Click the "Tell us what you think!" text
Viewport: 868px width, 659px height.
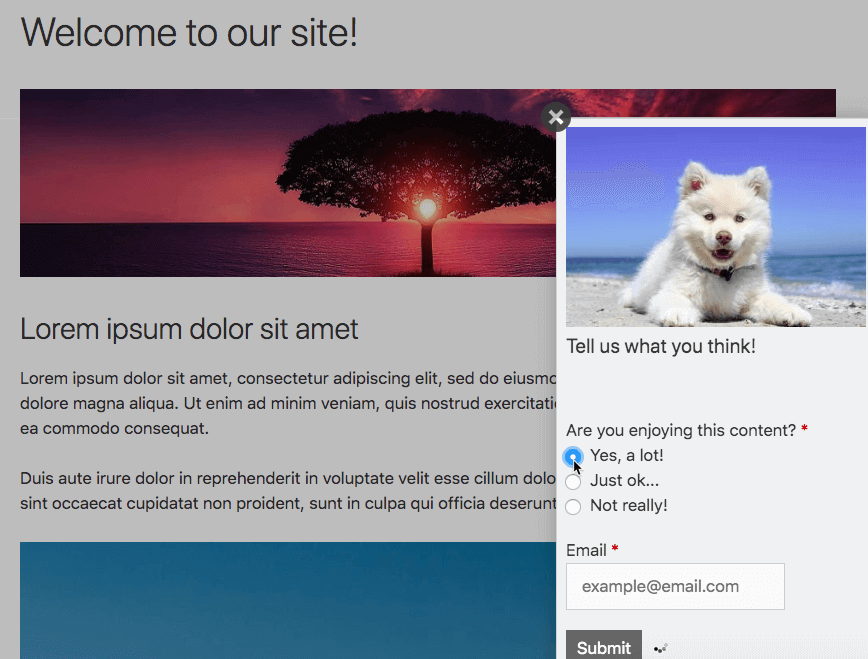(660, 347)
